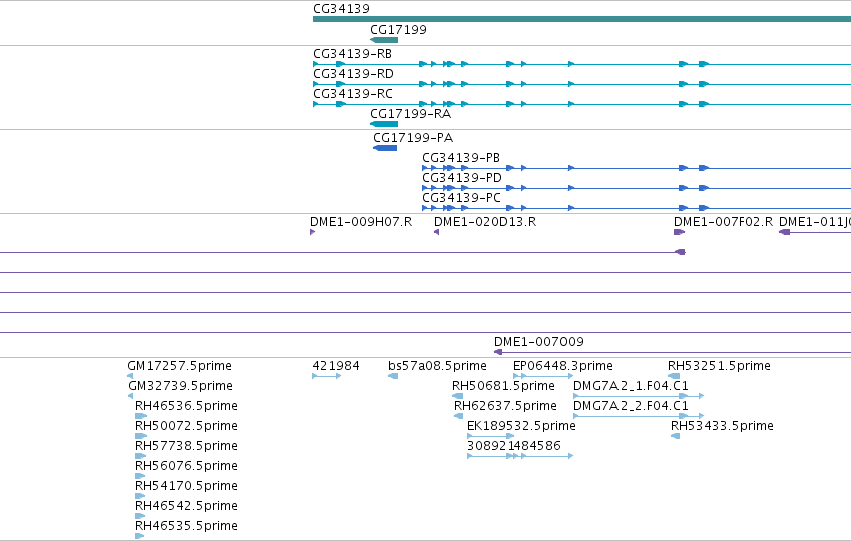
Task: Select the DME1-009H07.R purple marker
Action: tap(313, 232)
